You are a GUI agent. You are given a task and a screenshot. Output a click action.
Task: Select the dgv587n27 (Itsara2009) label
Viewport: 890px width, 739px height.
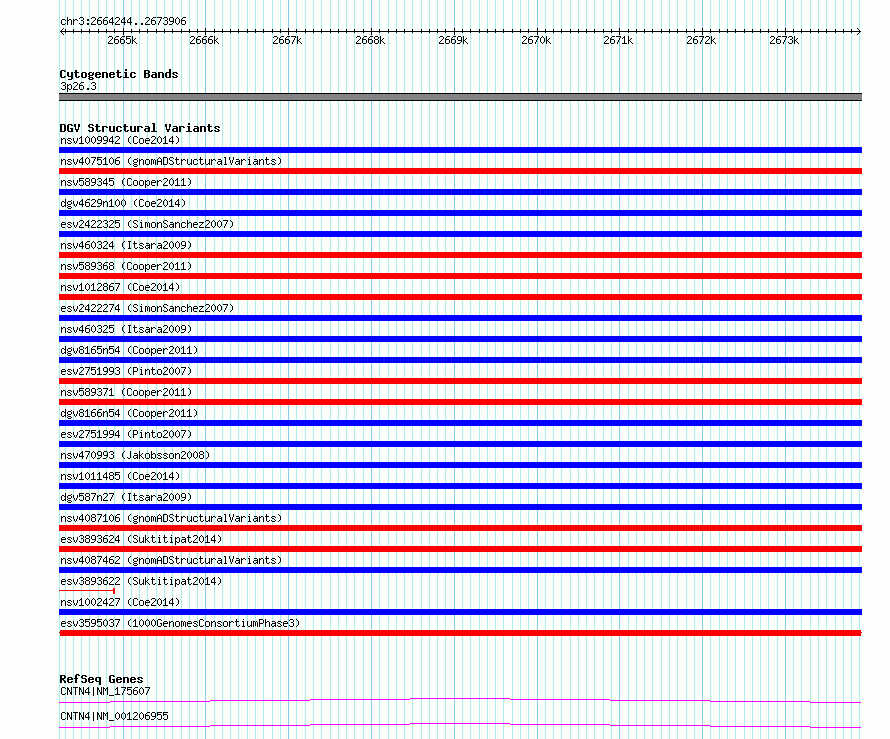pos(126,497)
